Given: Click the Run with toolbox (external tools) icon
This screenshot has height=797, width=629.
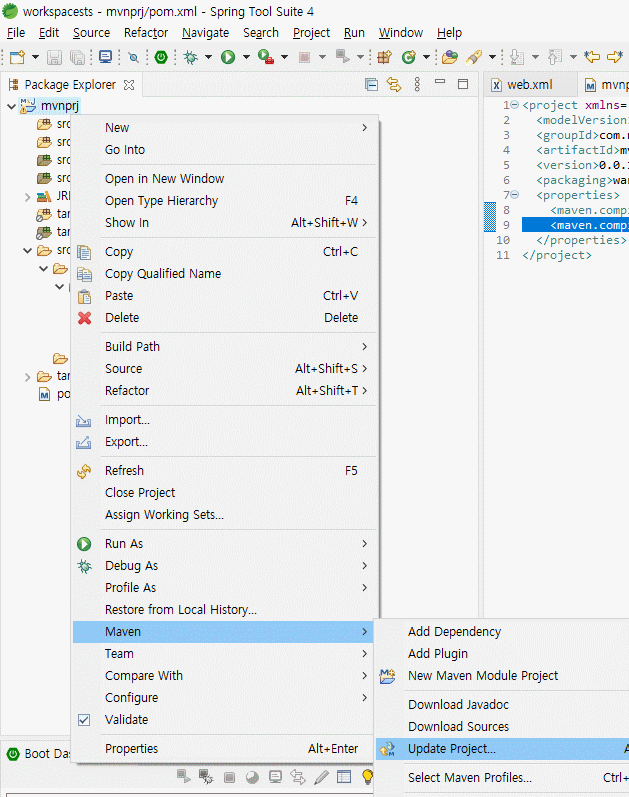Looking at the screenshot, I should coord(266,57).
